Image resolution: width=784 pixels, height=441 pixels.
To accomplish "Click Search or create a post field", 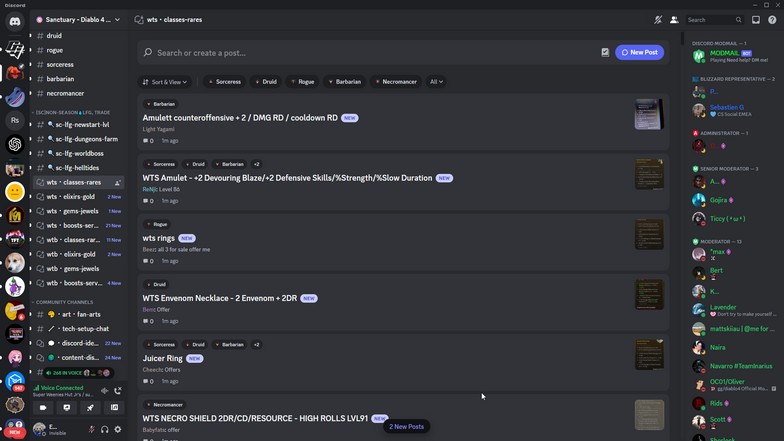I will point(370,52).
